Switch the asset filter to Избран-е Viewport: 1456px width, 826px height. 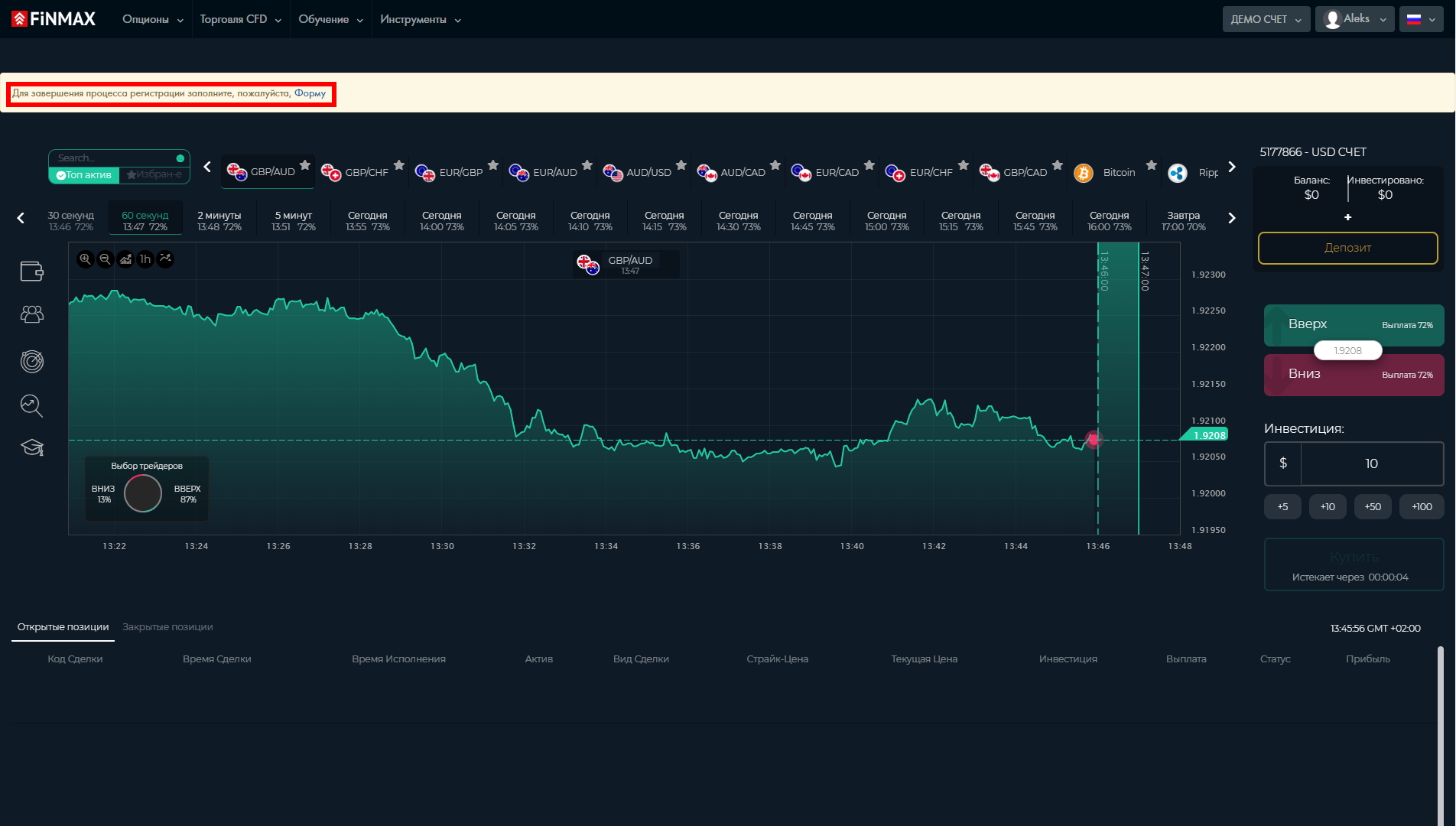(x=154, y=175)
